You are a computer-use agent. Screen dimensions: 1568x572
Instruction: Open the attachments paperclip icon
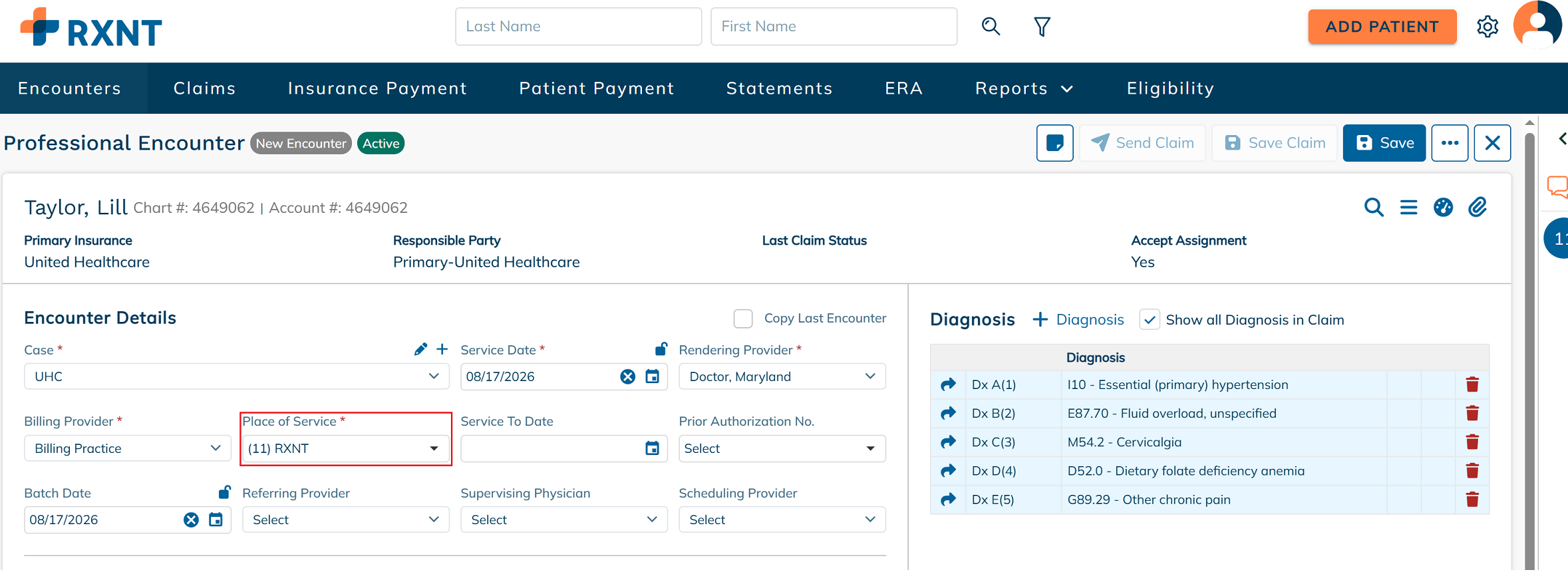[x=1478, y=208]
